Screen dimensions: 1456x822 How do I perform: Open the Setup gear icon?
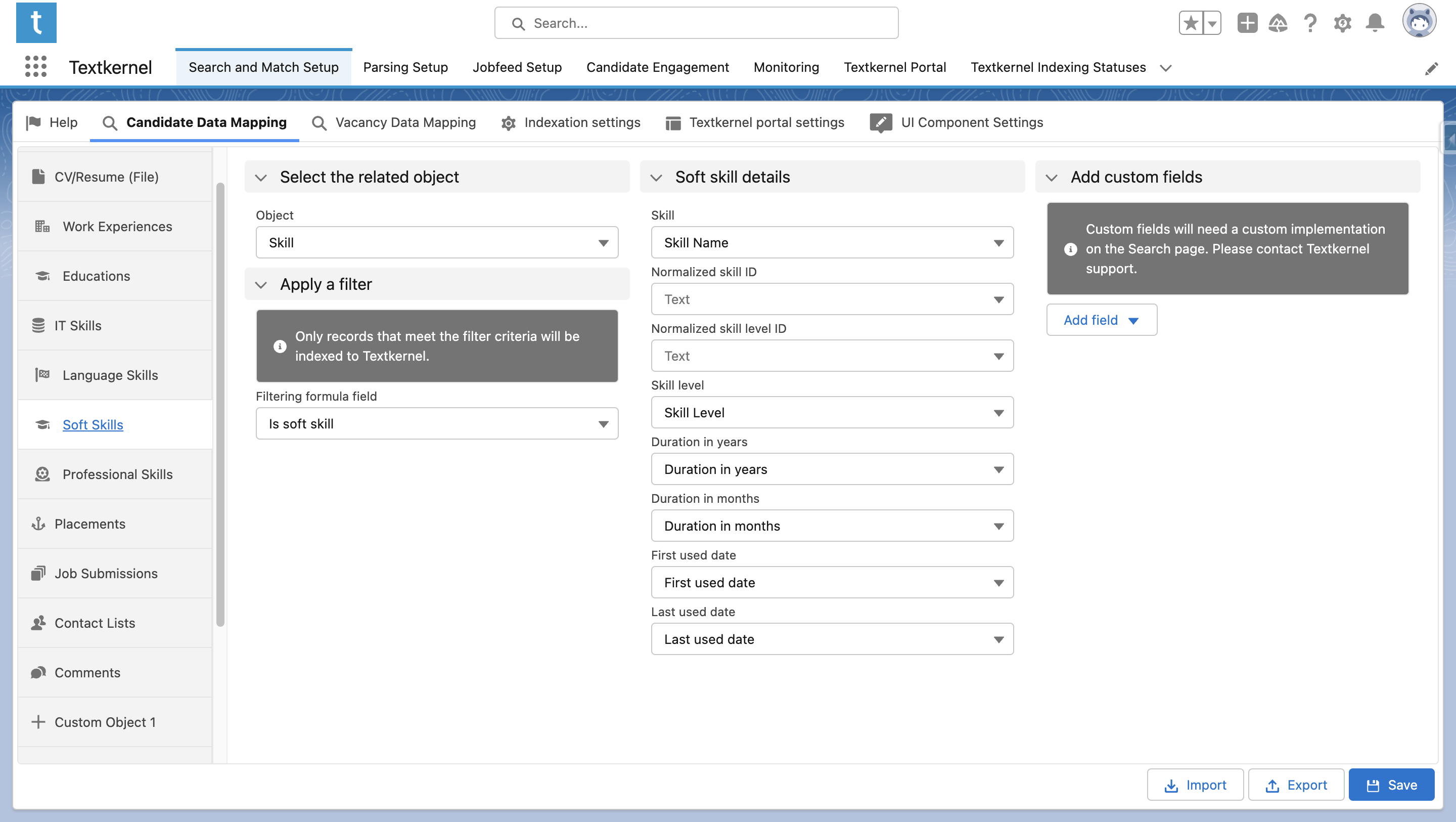(1342, 23)
